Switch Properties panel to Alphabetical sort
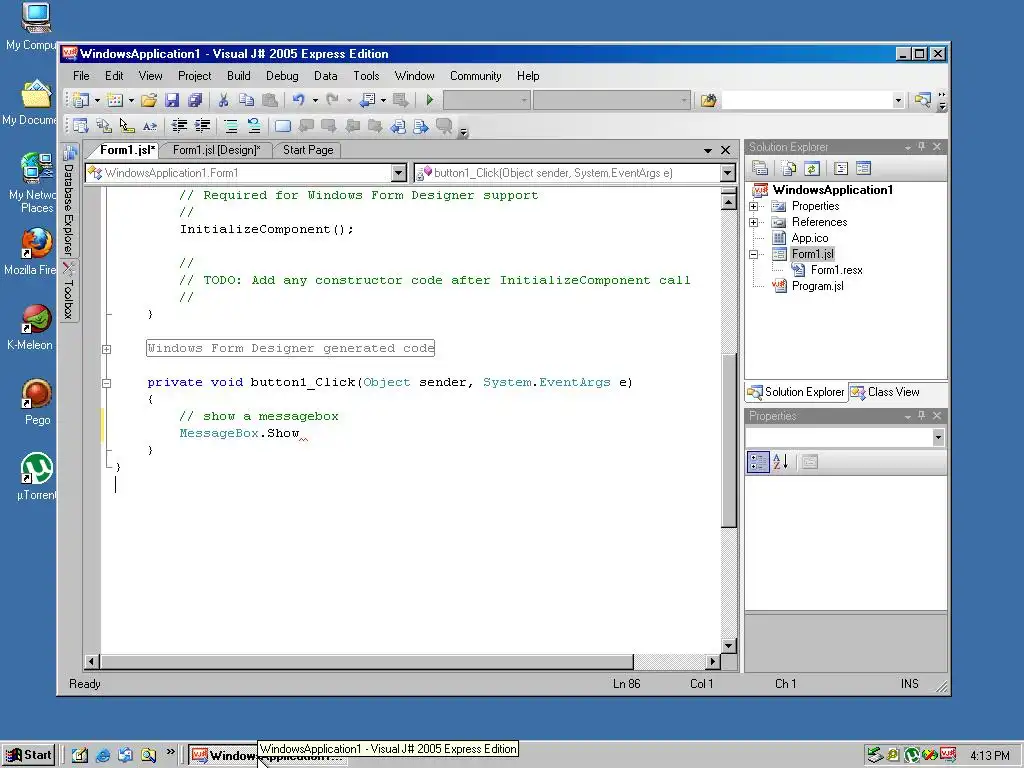The height and width of the screenshot is (768, 1024). [x=780, y=462]
